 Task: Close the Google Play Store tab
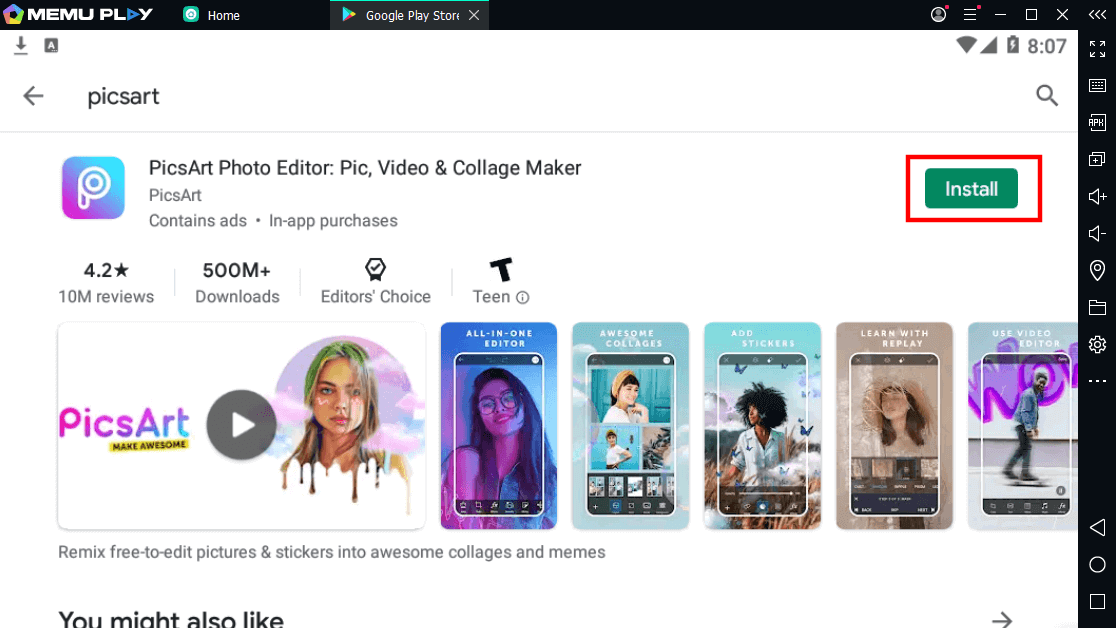tap(474, 15)
